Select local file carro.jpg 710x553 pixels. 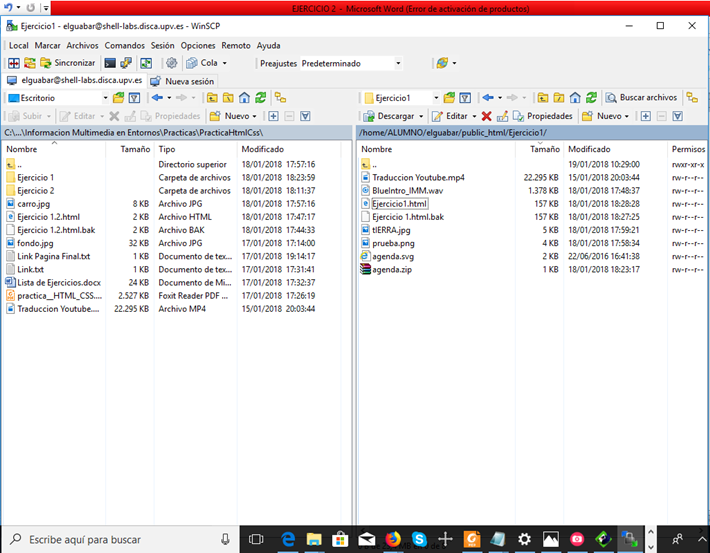(x=34, y=204)
